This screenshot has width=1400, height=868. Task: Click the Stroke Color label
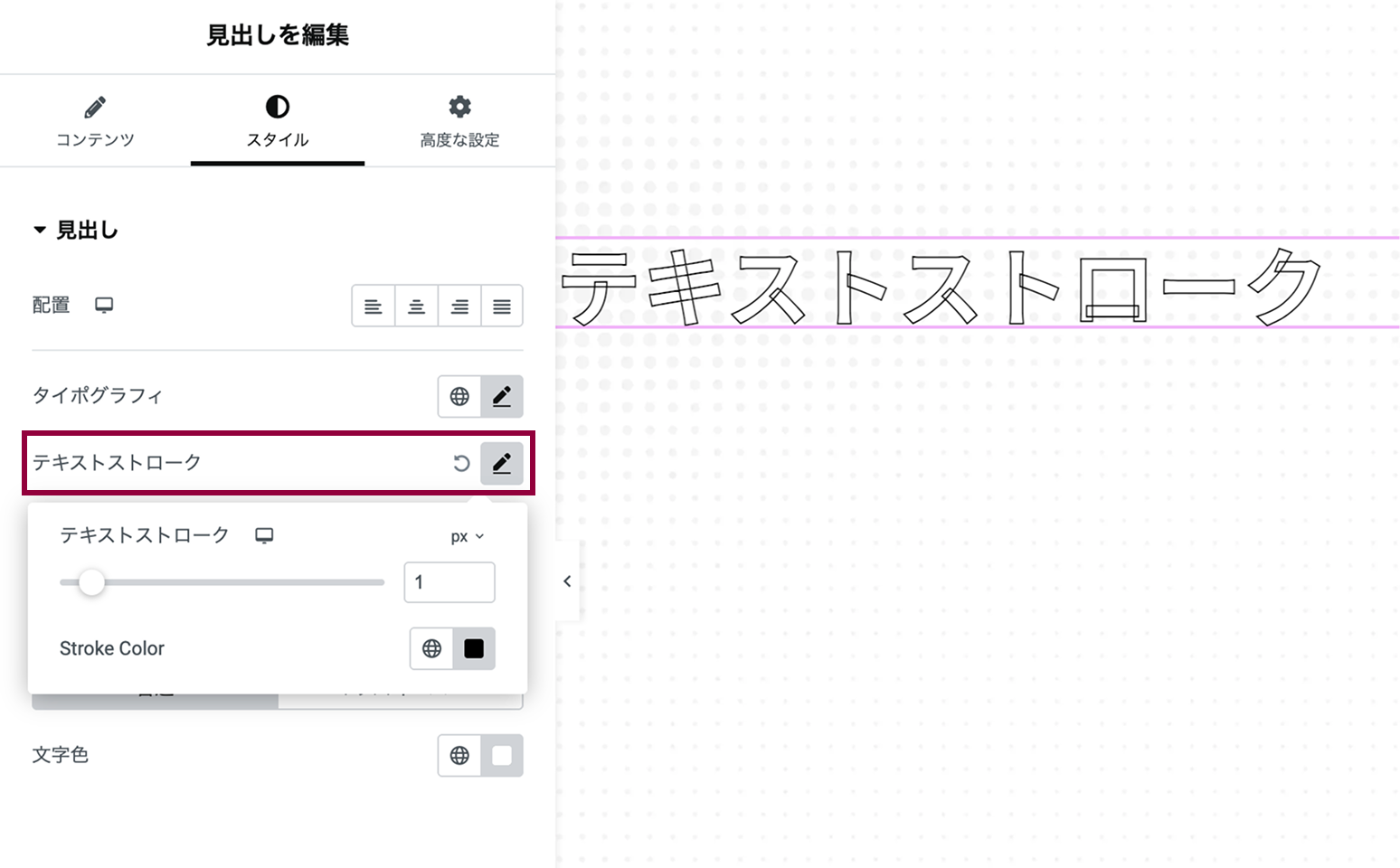pos(112,648)
